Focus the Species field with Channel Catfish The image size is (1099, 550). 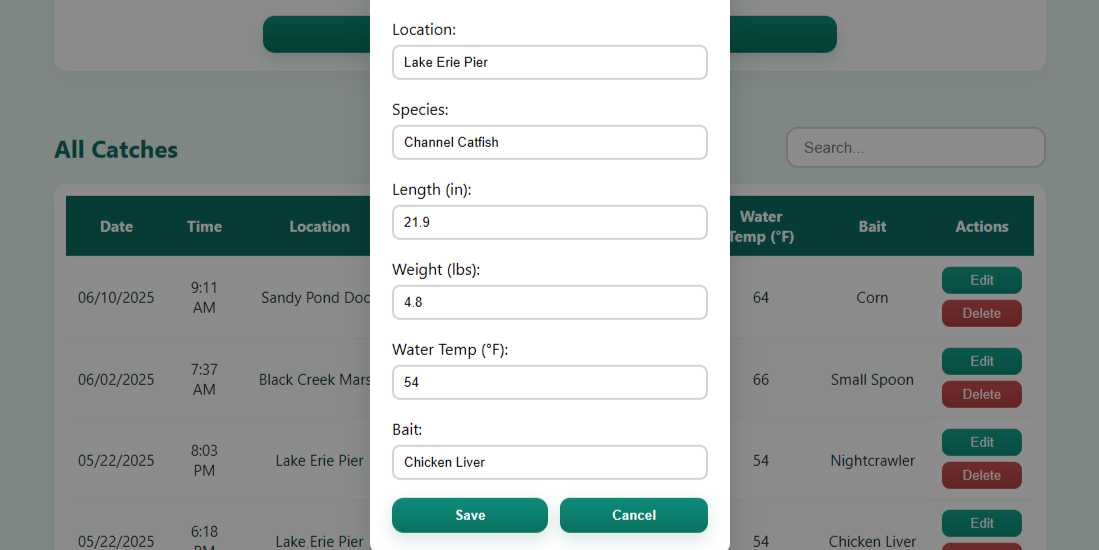[x=549, y=142]
